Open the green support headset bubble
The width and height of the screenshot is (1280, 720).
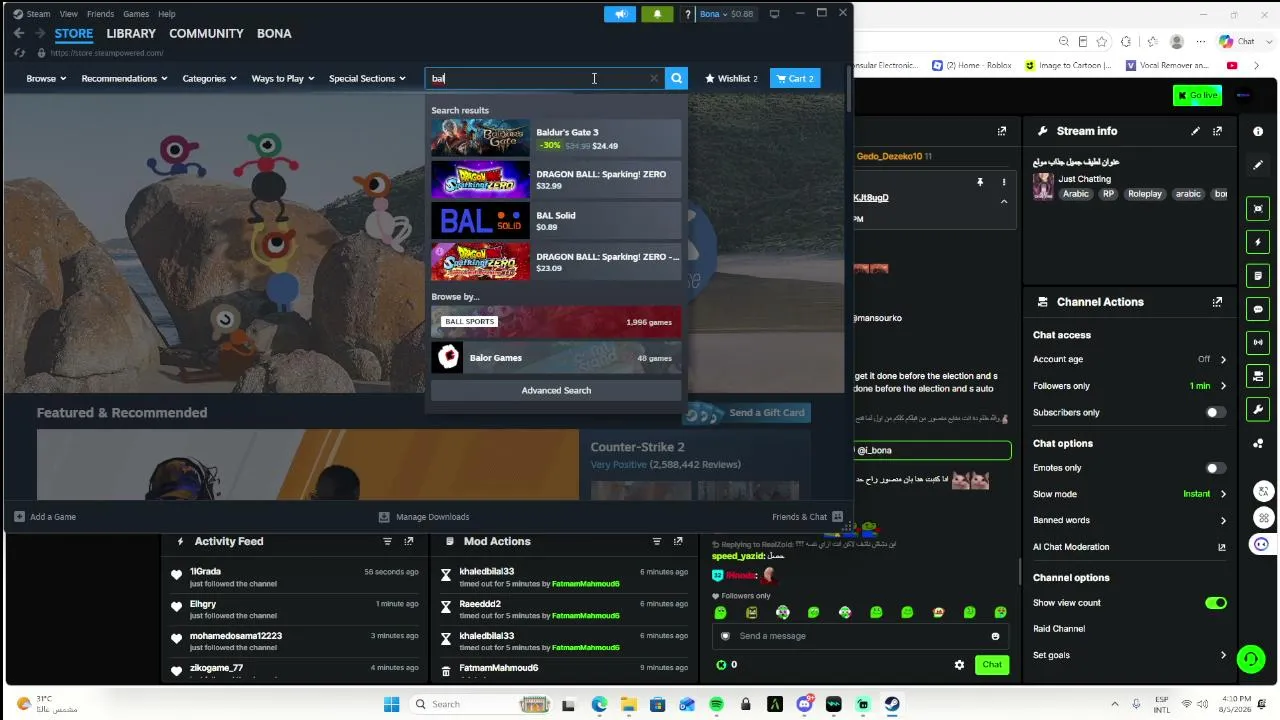coord(1250,658)
